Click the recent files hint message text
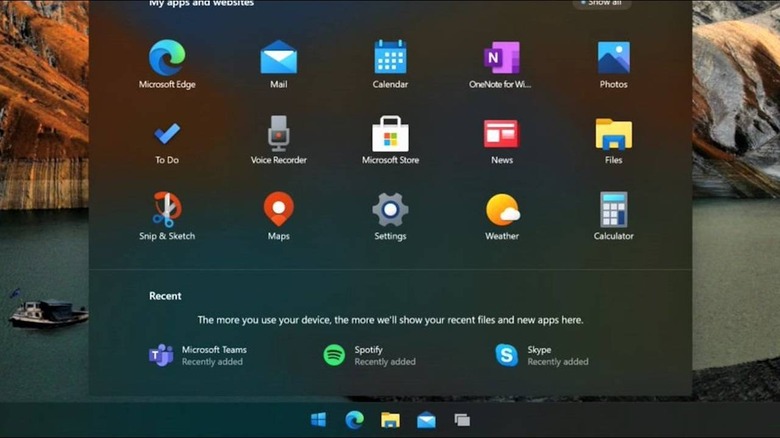Screen dimensions: 780x438 (x=390, y=320)
